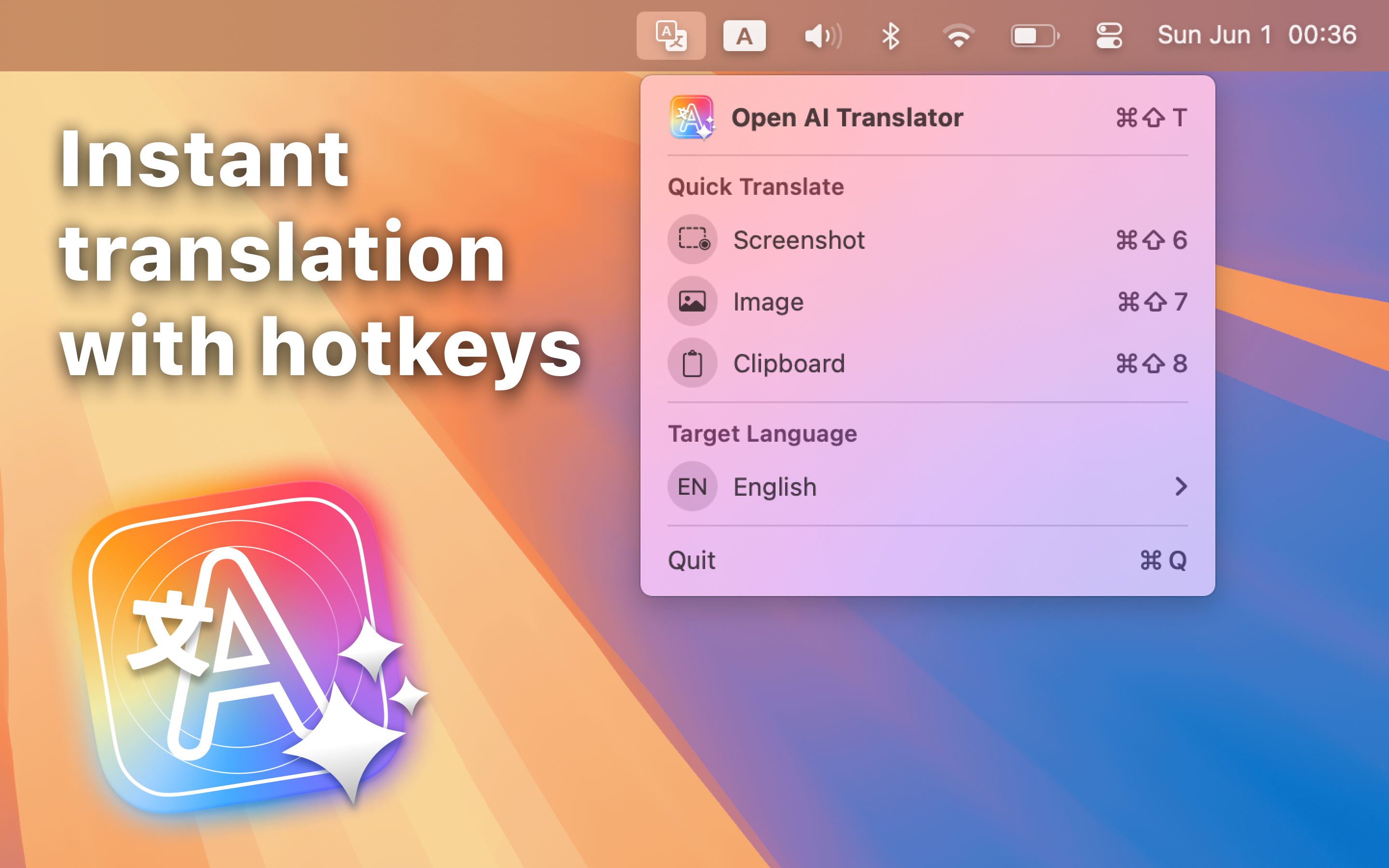
Task: Open the Wi-Fi status menu
Action: tap(958, 36)
